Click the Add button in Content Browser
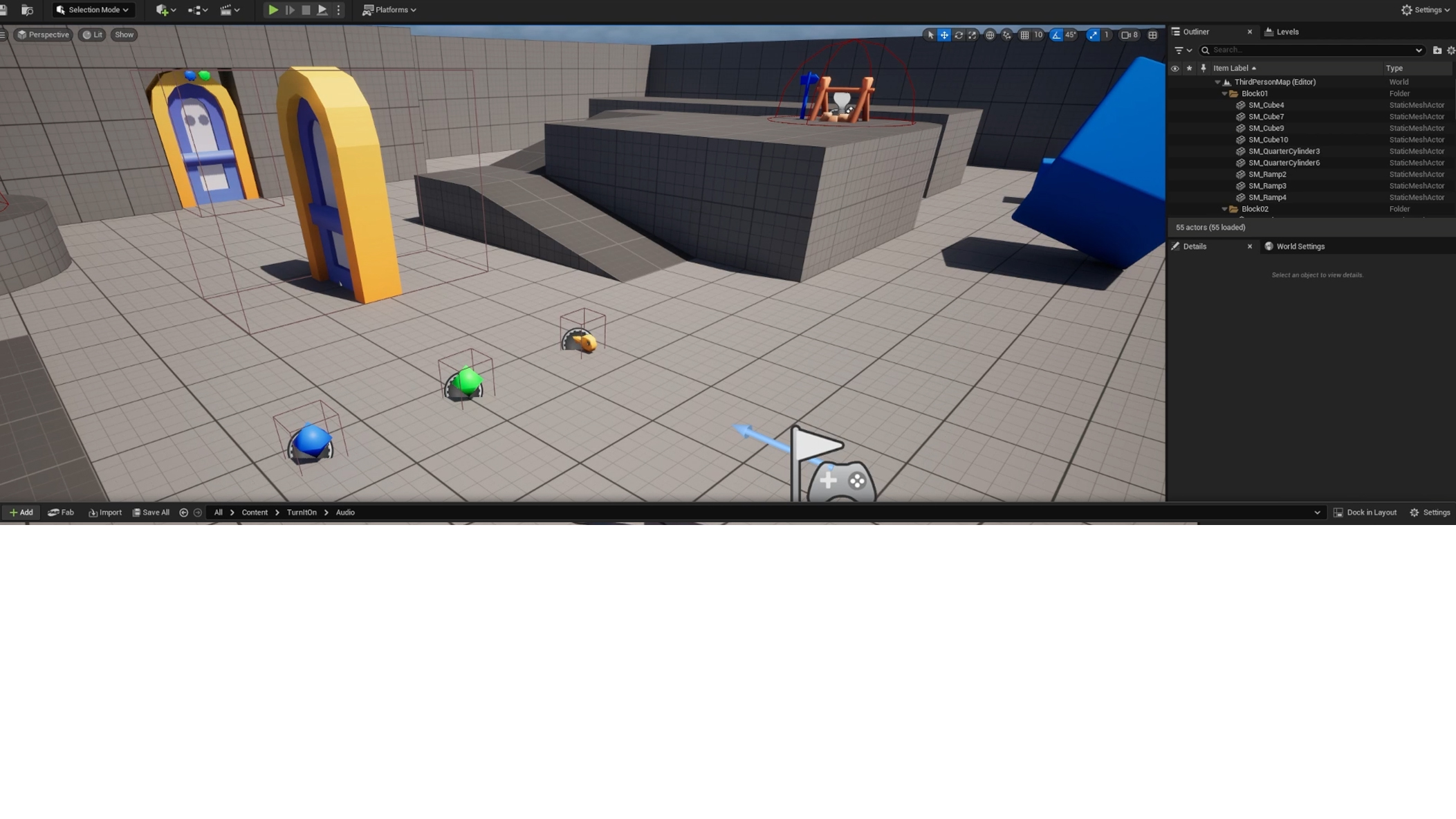The height and width of the screenshot is (819, 1456). click(x=21, y=513)
